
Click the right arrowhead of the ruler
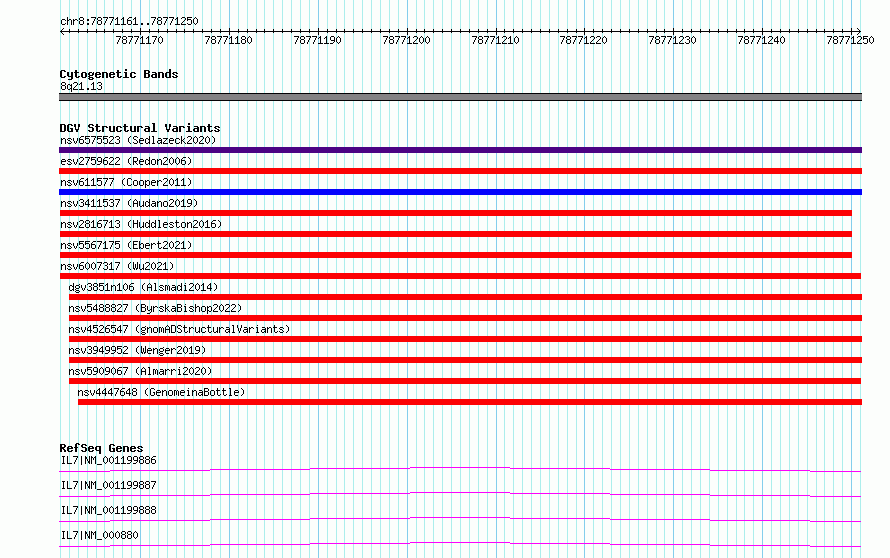pyautogui.click(x=859, y=32)
